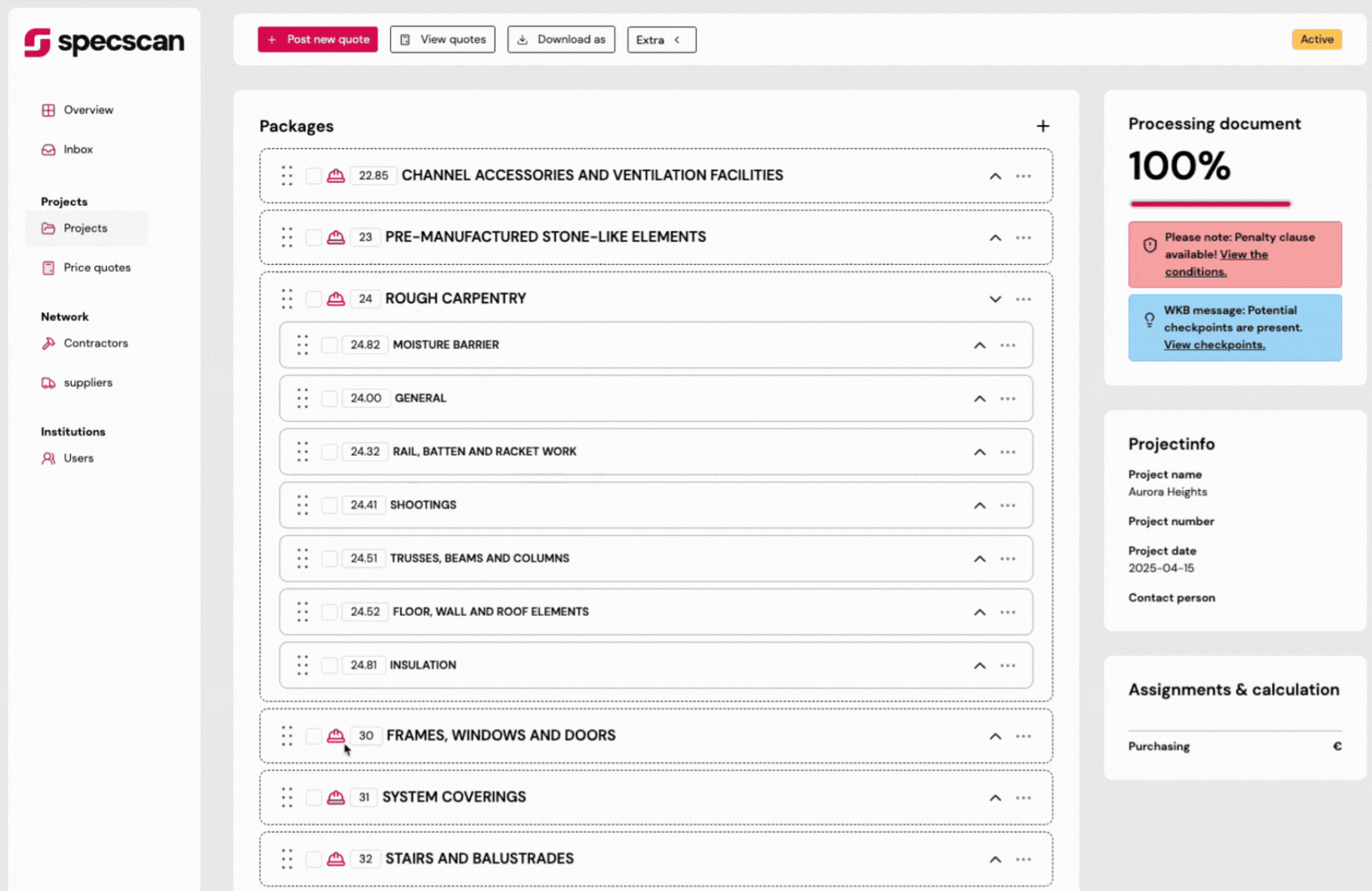Check the Stairs and Balustrades checkbox
1372x891 pixels.
(x=313, y=859)
